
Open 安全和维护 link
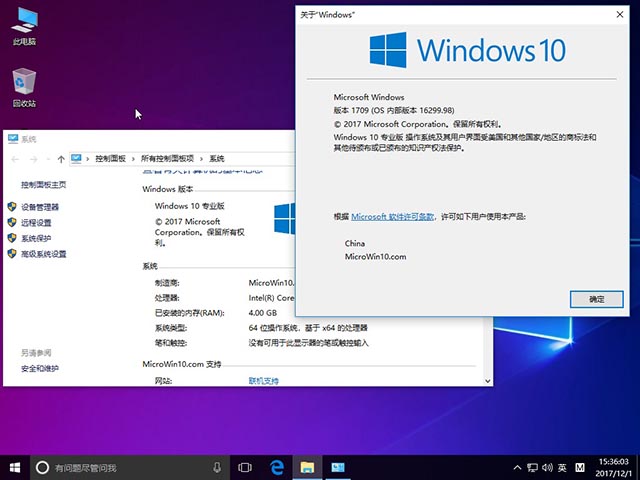(x=40, y=369)
